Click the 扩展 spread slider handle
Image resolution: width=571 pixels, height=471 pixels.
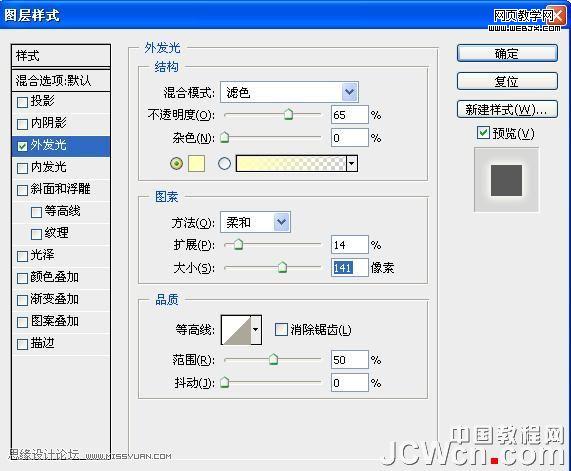(x=238, y=244)
